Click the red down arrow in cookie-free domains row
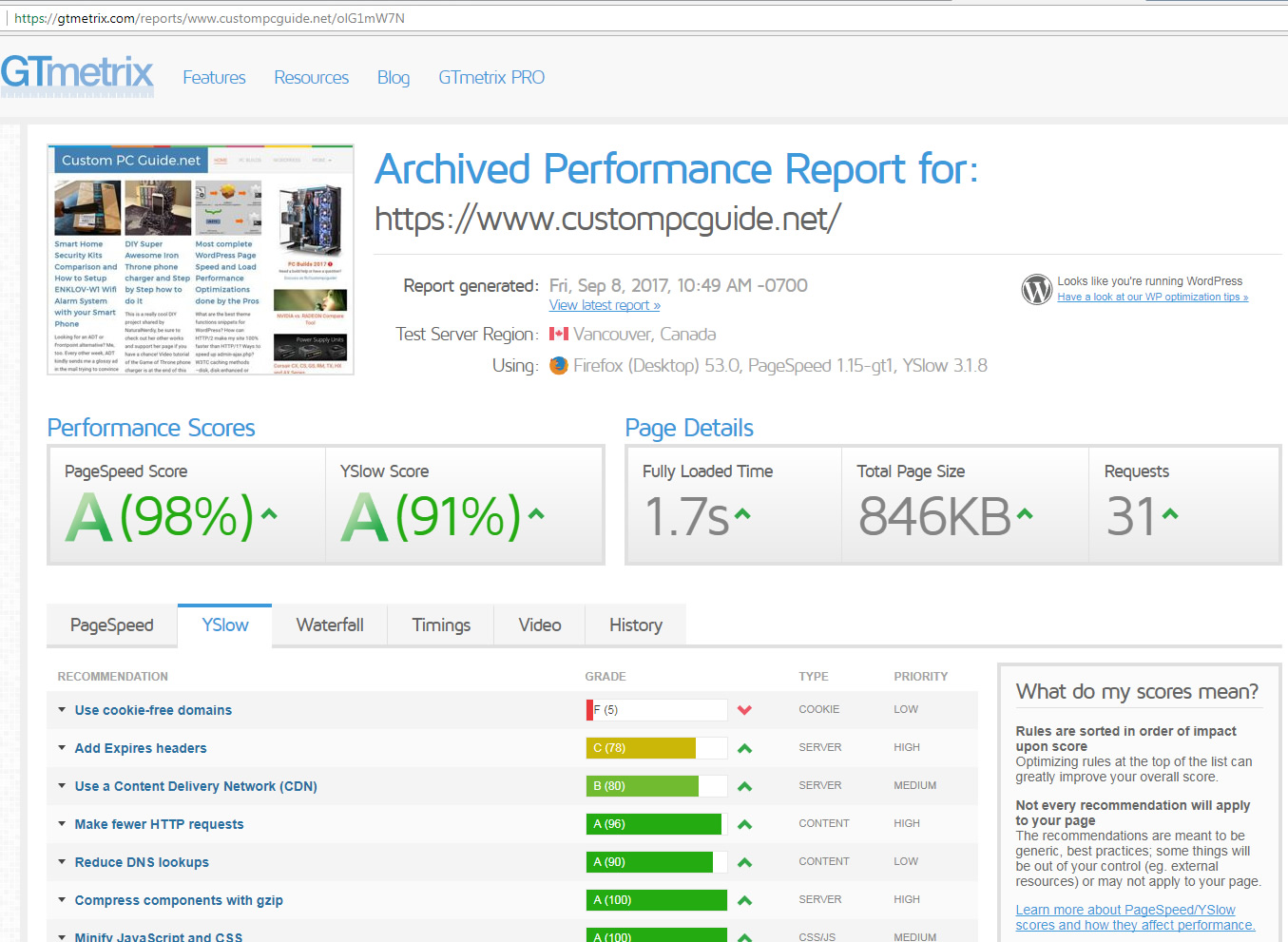Image resolution: width=1288 pixels, height=942 pixels. pos(744,710)
